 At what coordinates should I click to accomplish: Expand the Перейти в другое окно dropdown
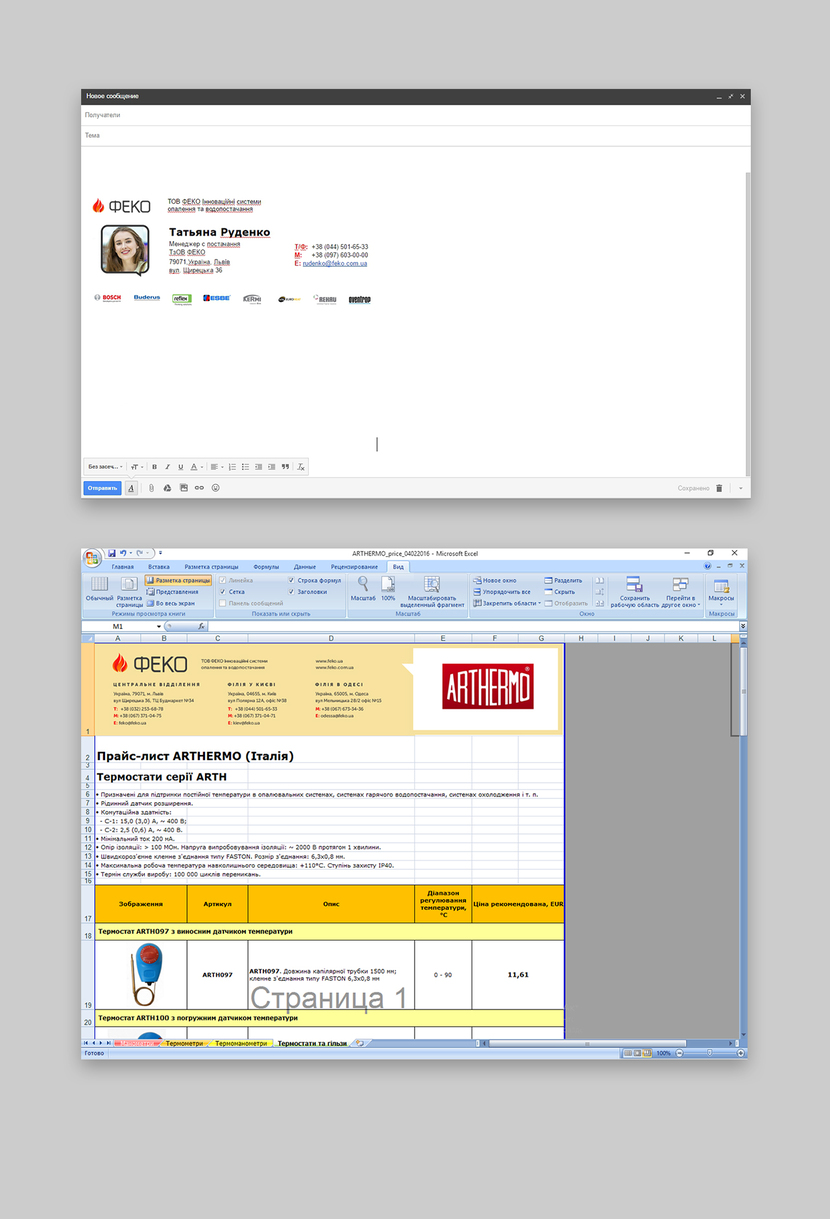tap(680, 591)
